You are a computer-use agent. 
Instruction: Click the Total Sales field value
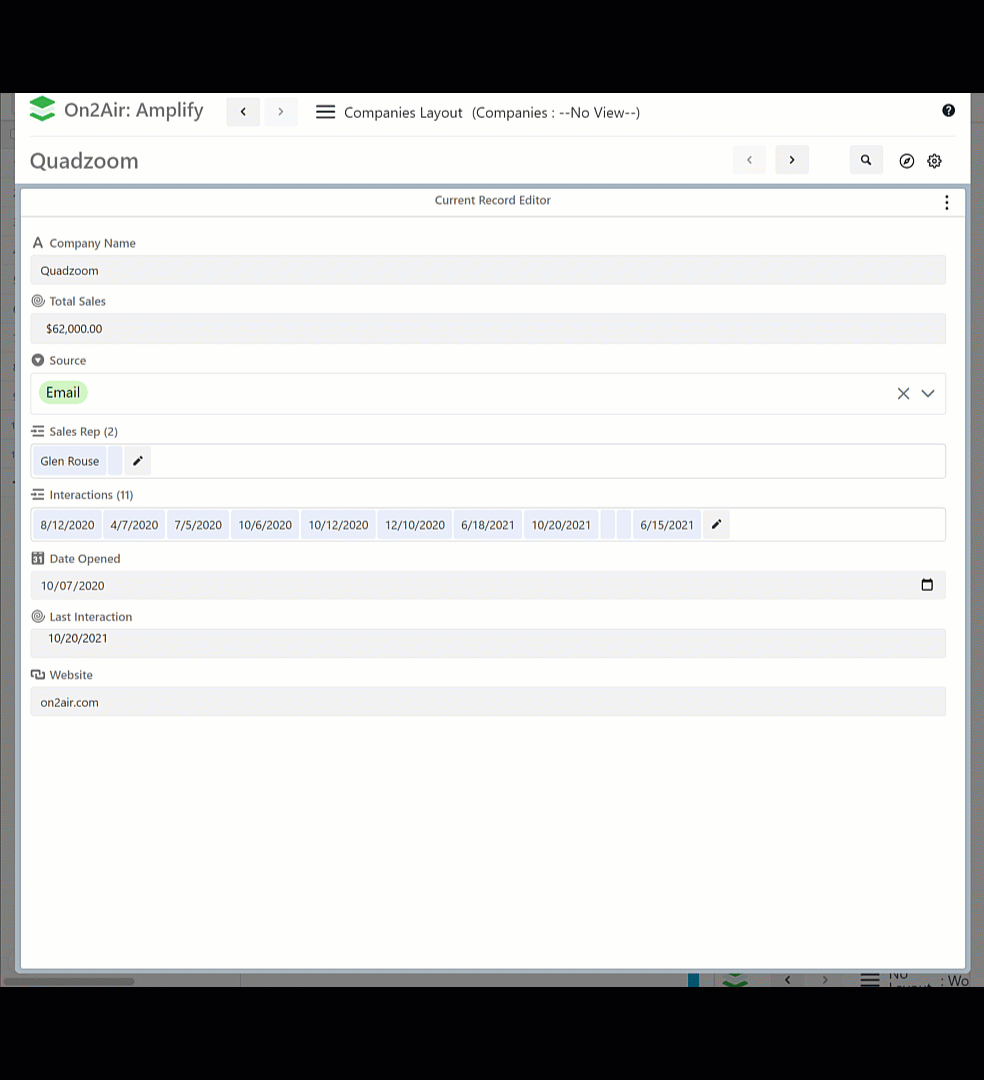pos(488,329)
